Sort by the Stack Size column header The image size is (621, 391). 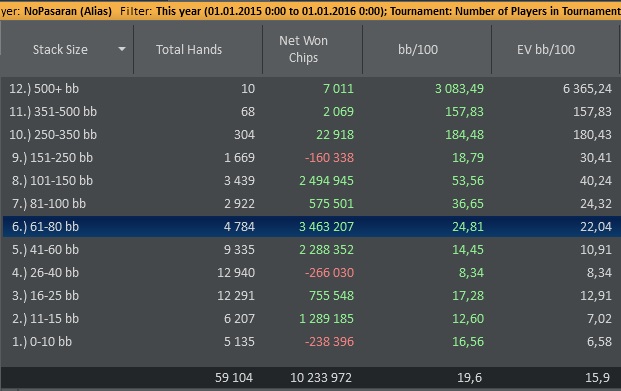click(60, 50)
